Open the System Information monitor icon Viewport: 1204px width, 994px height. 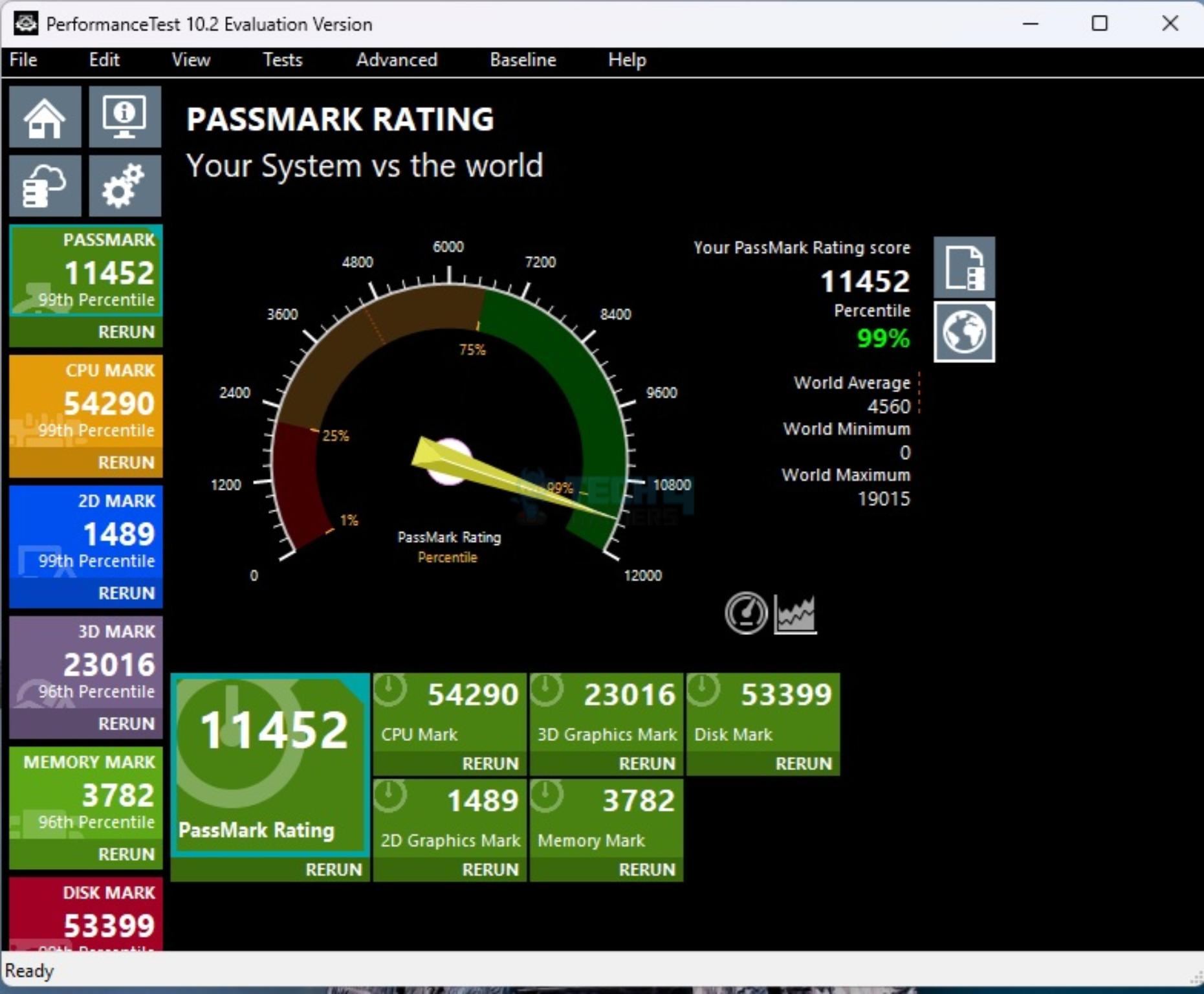tap(124, 117)
